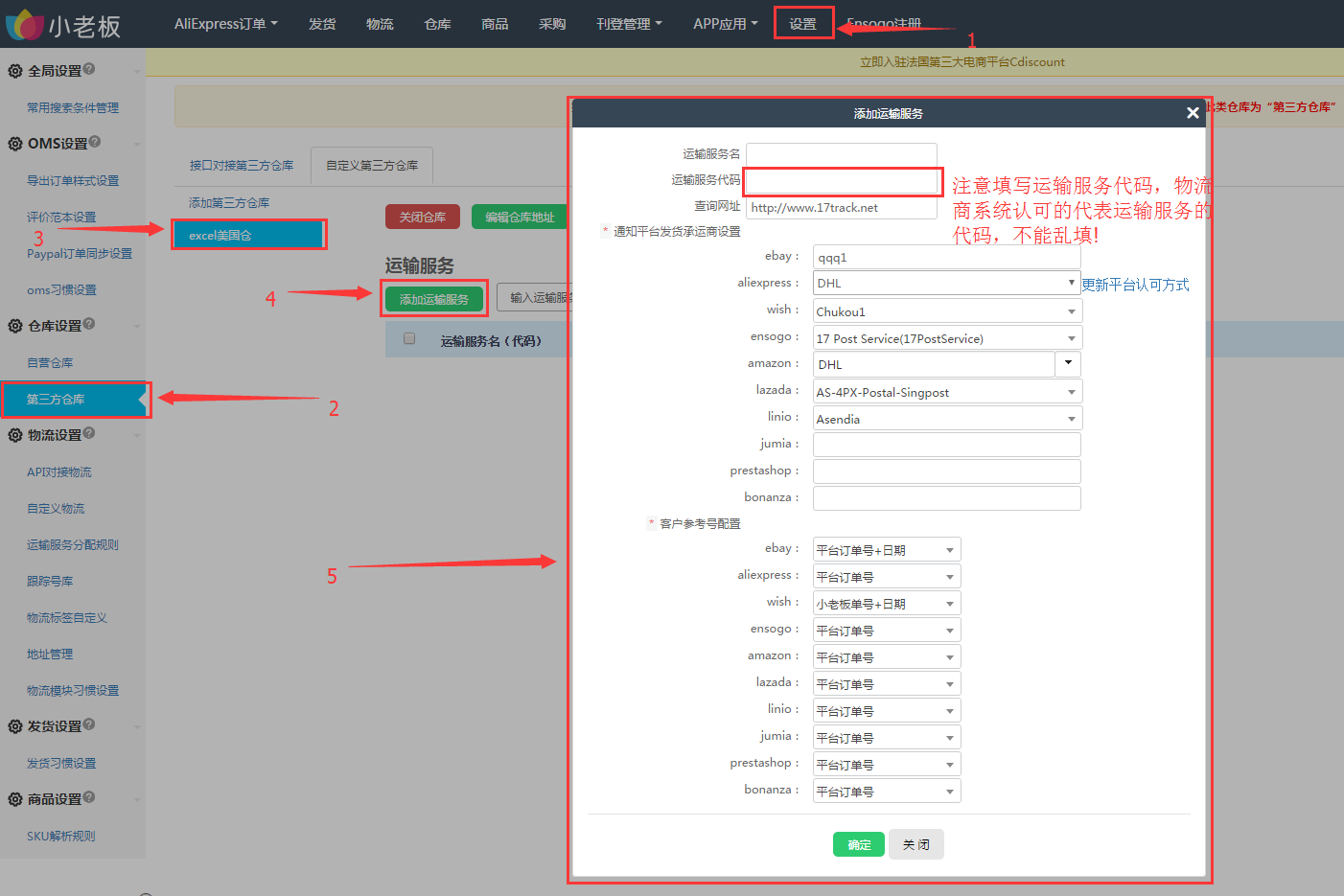Open the 设置 menu in top navigation
The height and width of the screenshot is (896, 1344).
803,24
